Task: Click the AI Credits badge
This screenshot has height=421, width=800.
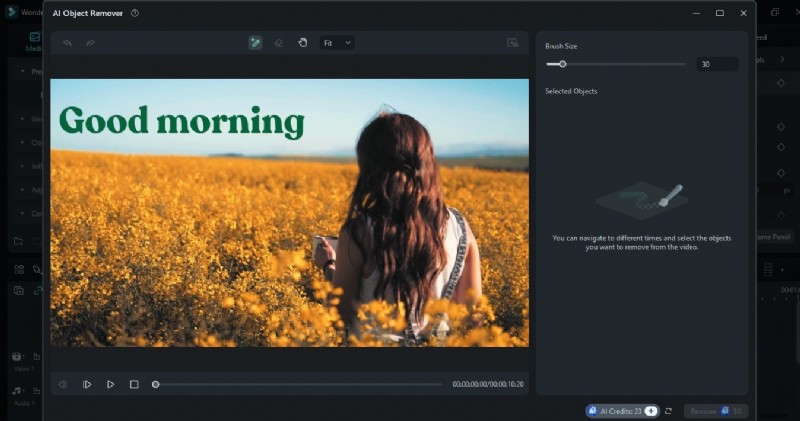Action: [615, 411]
